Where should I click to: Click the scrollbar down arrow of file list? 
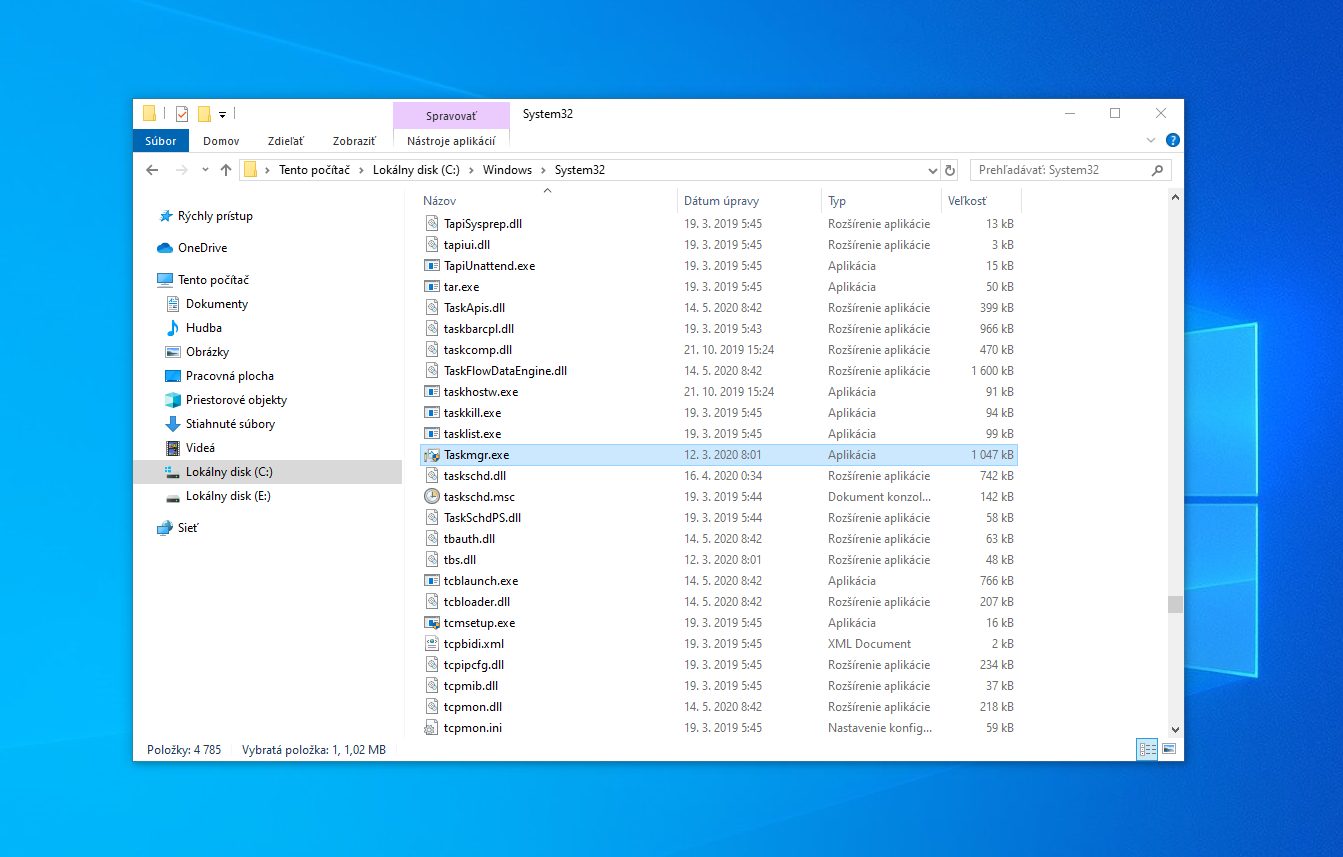[1175, 730]
